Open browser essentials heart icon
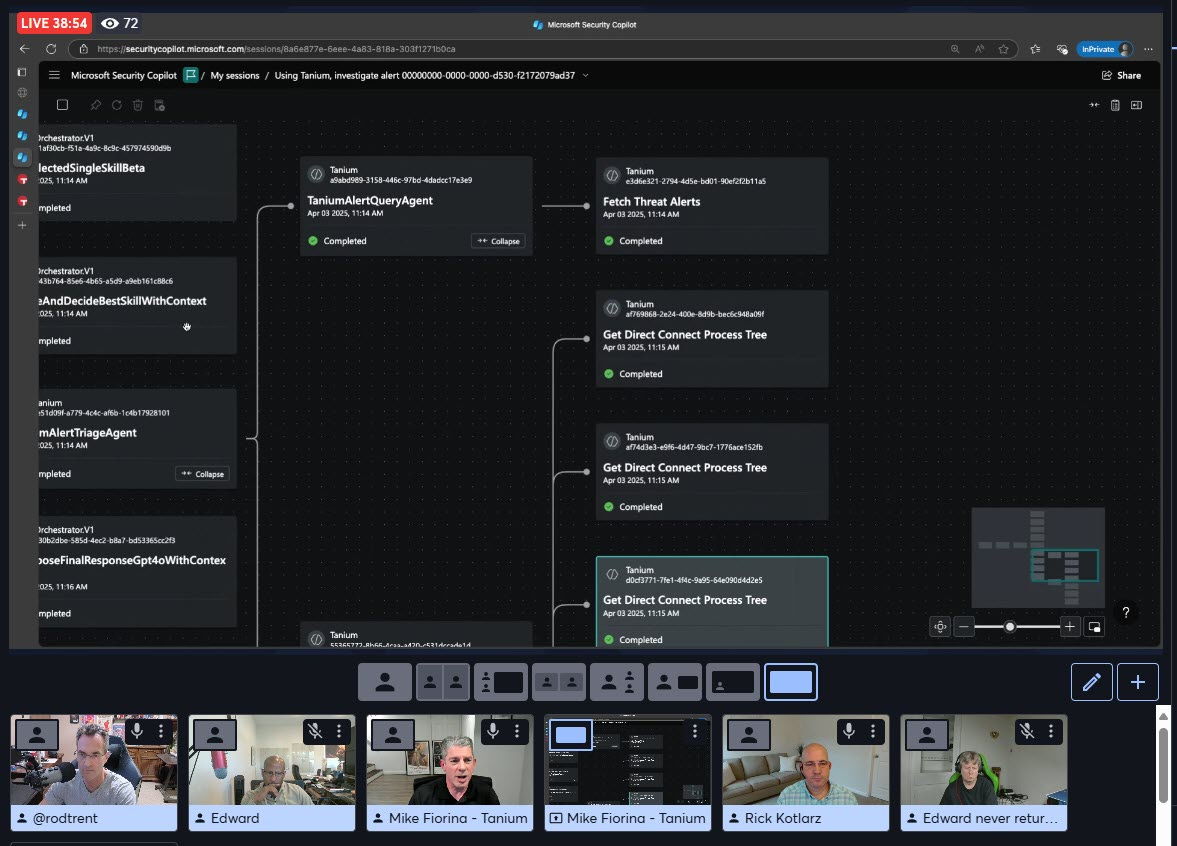The image size is (1177, 846). [1061, 49]
